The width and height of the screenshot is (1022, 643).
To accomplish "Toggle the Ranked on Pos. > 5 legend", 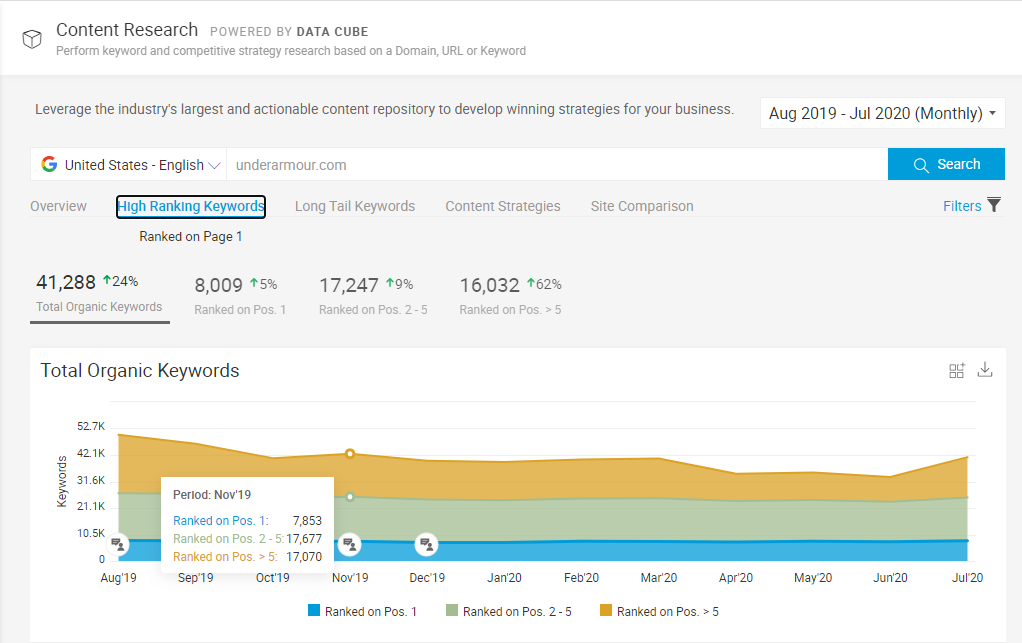I will click(x=658, y=610).
